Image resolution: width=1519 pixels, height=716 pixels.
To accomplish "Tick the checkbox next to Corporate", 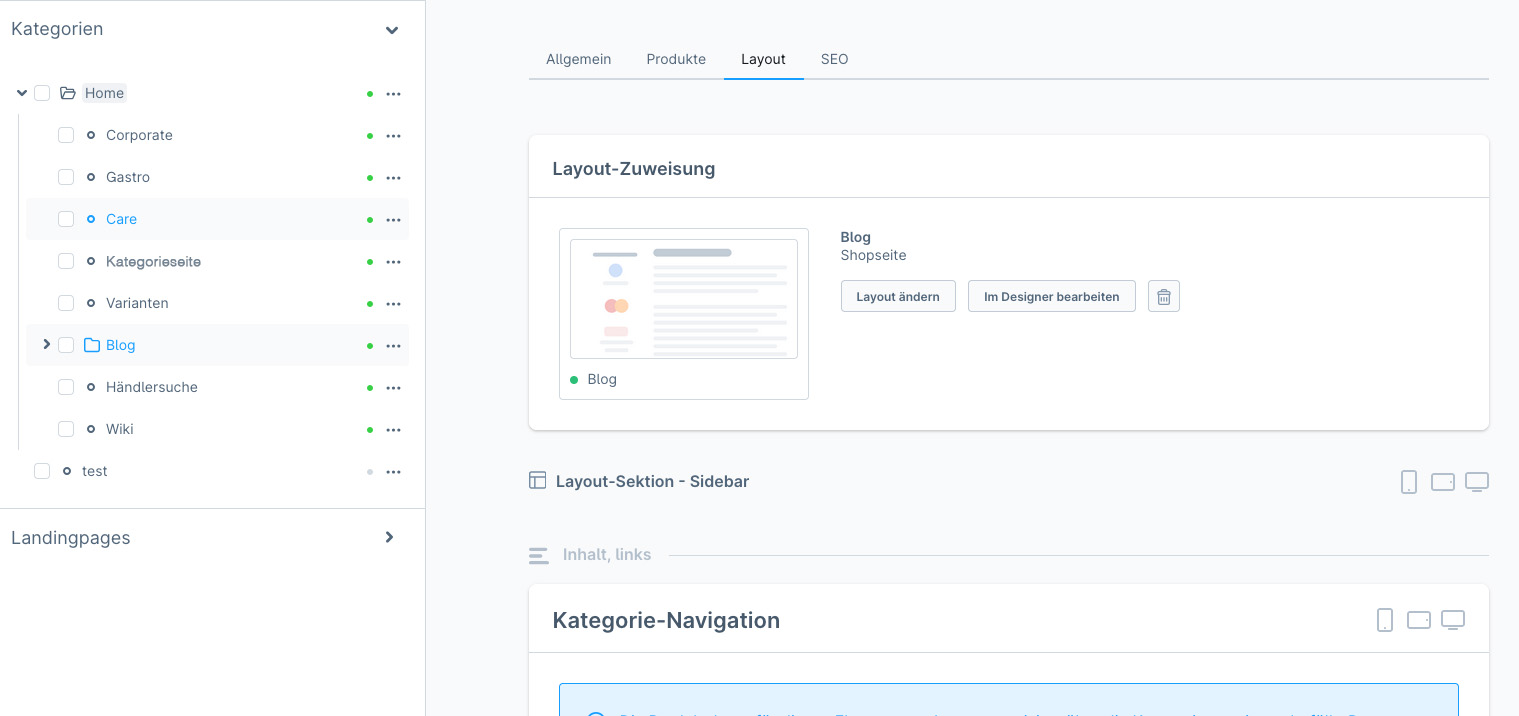I will point(66,135).
